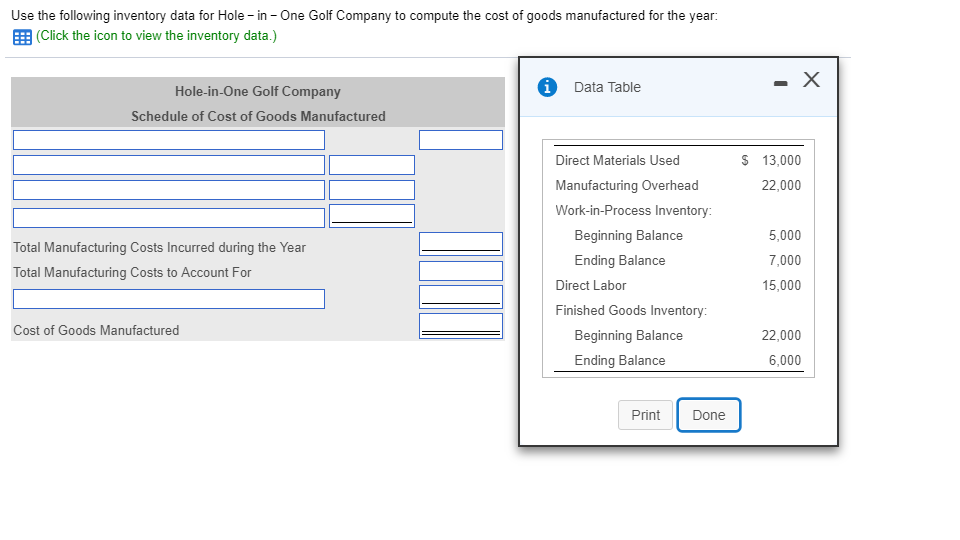
Task: Open the 'Click the icon to view the inventory data' link
Action: point(156,36)
